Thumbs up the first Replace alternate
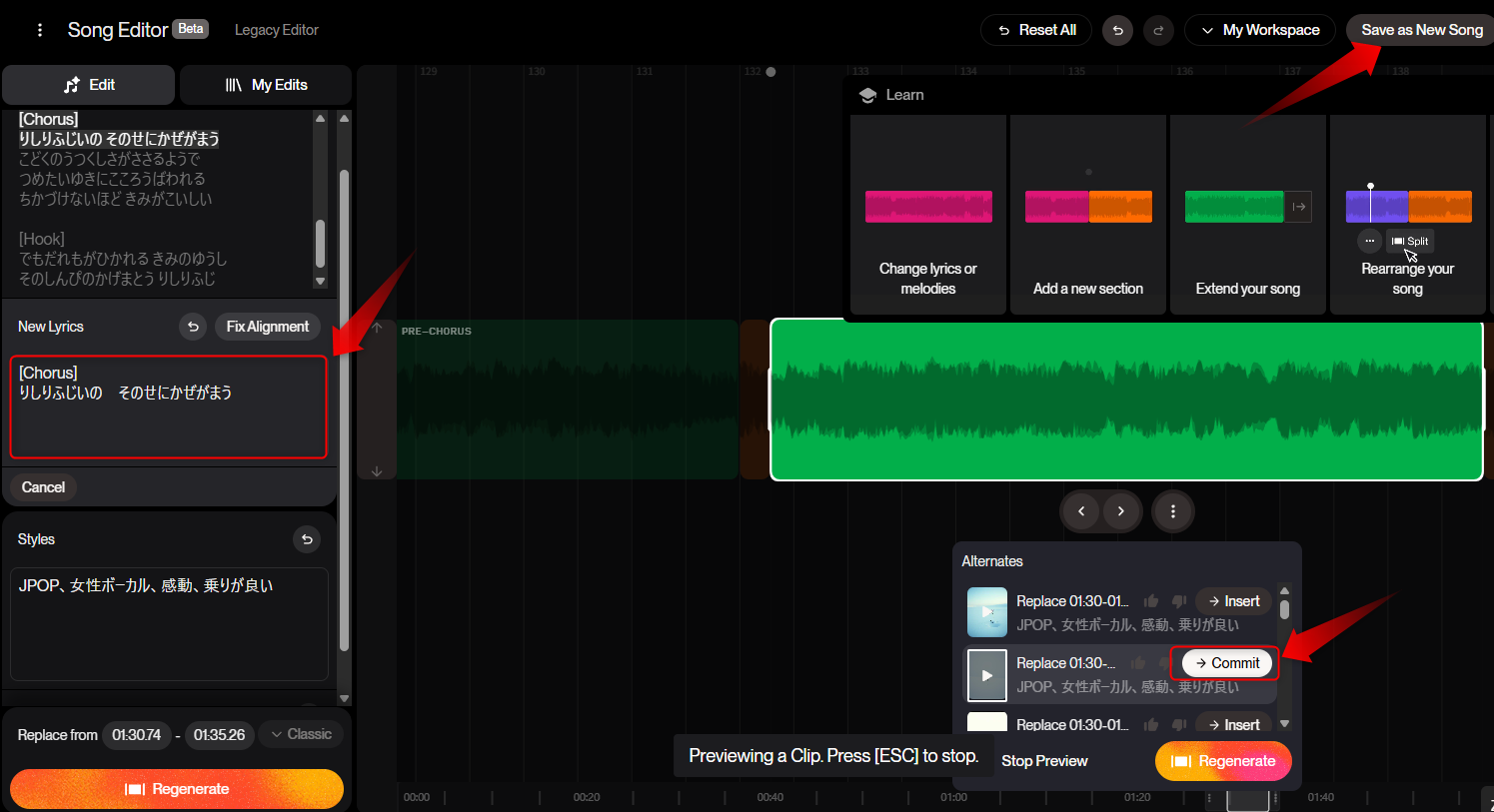 click(x=1150, y=601)
